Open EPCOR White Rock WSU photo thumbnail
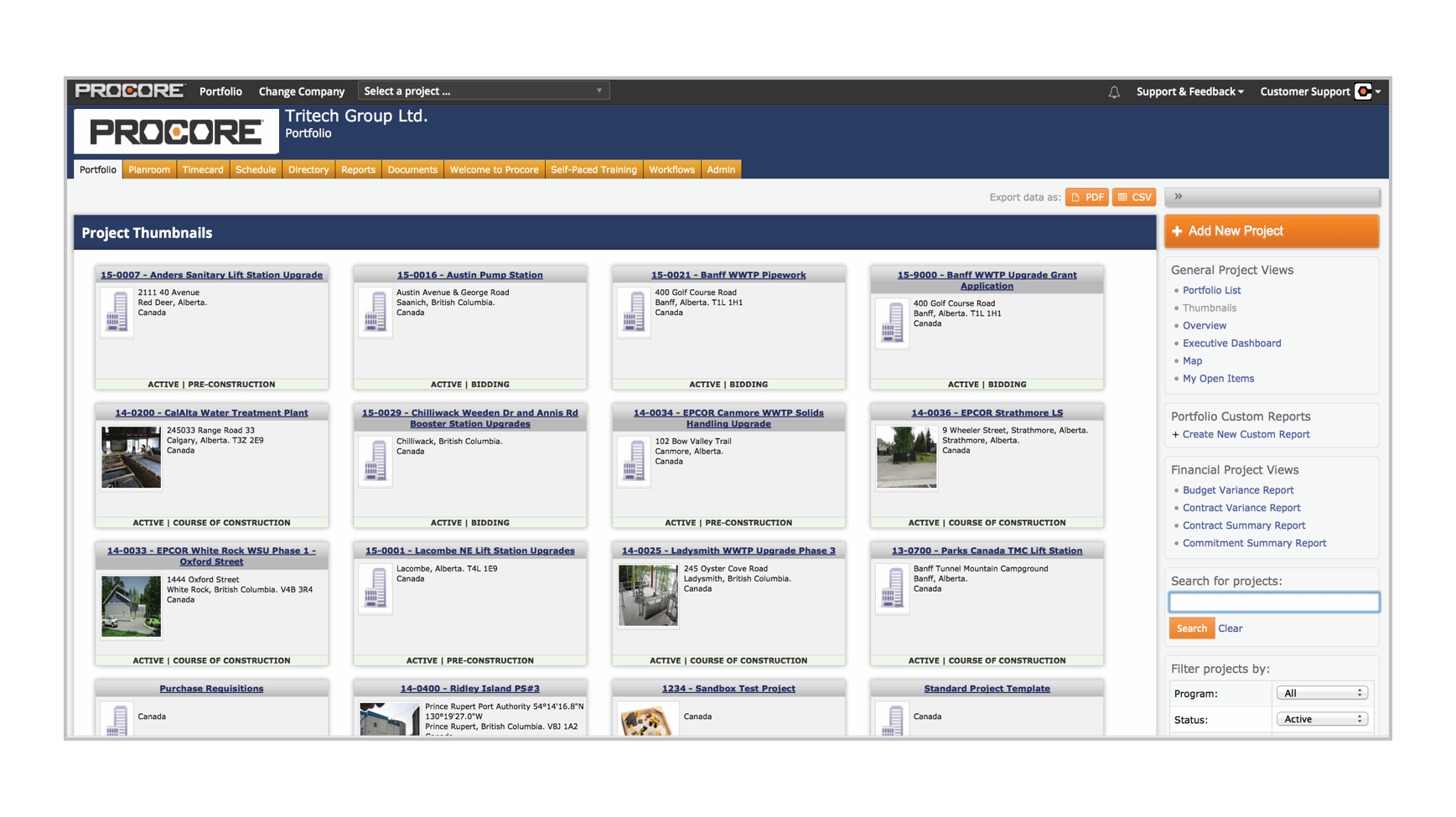Screen dimensions: 1456x817 pyautogui.click(x=131, y=607)
